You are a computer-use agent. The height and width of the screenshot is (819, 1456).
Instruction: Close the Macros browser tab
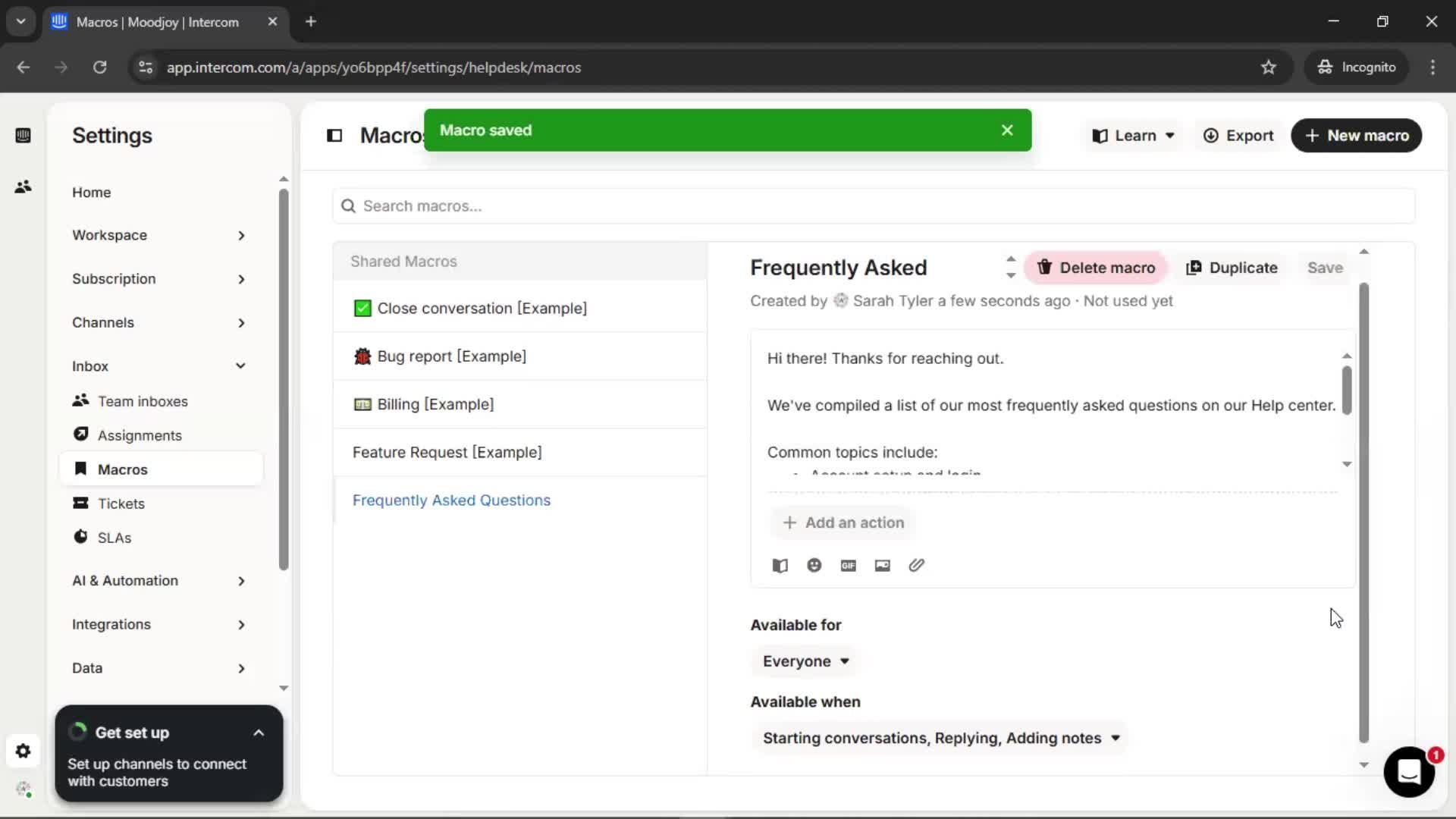point(272,22)
